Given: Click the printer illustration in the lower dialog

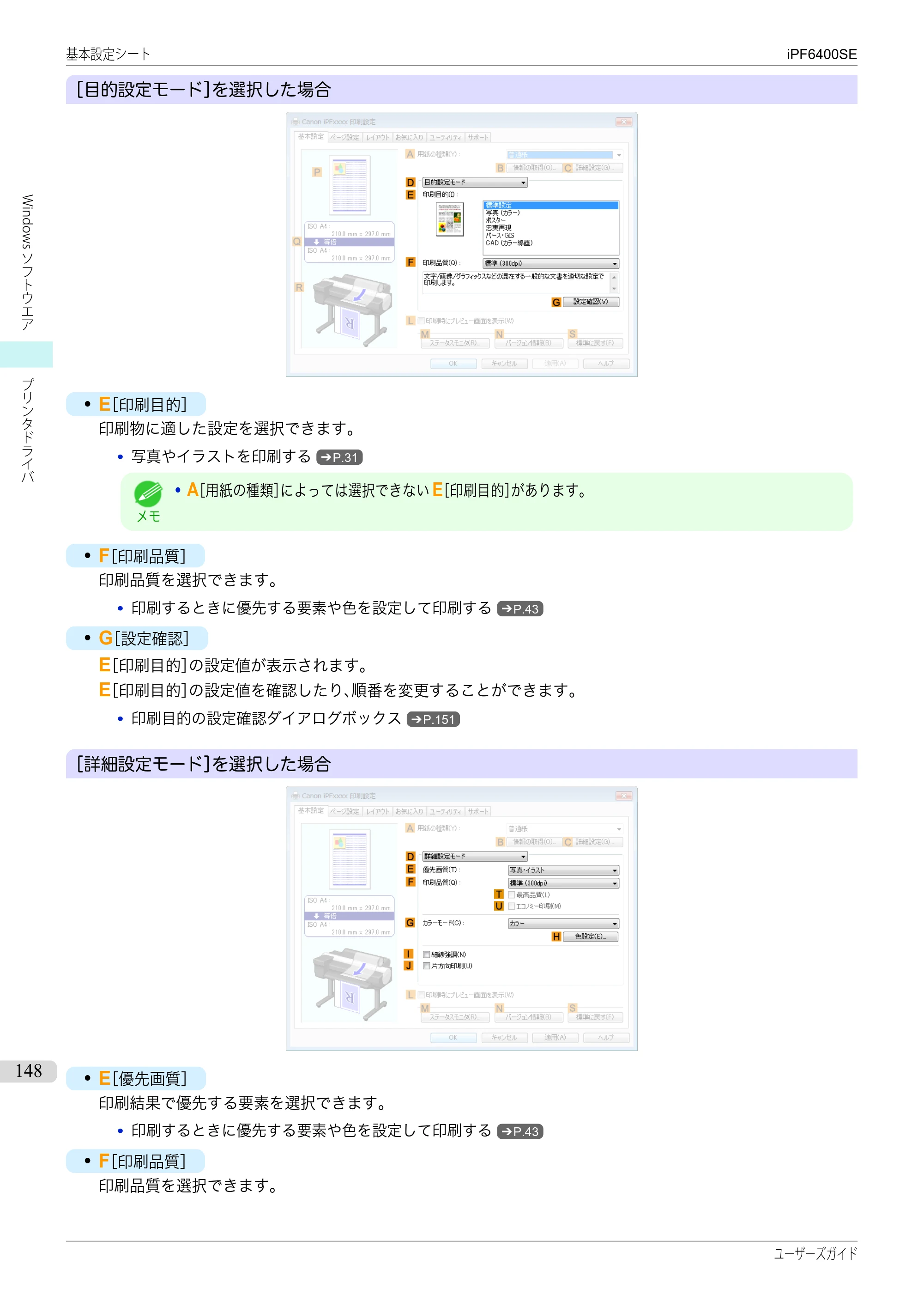Looking at the screenshot, I should 353,984.
